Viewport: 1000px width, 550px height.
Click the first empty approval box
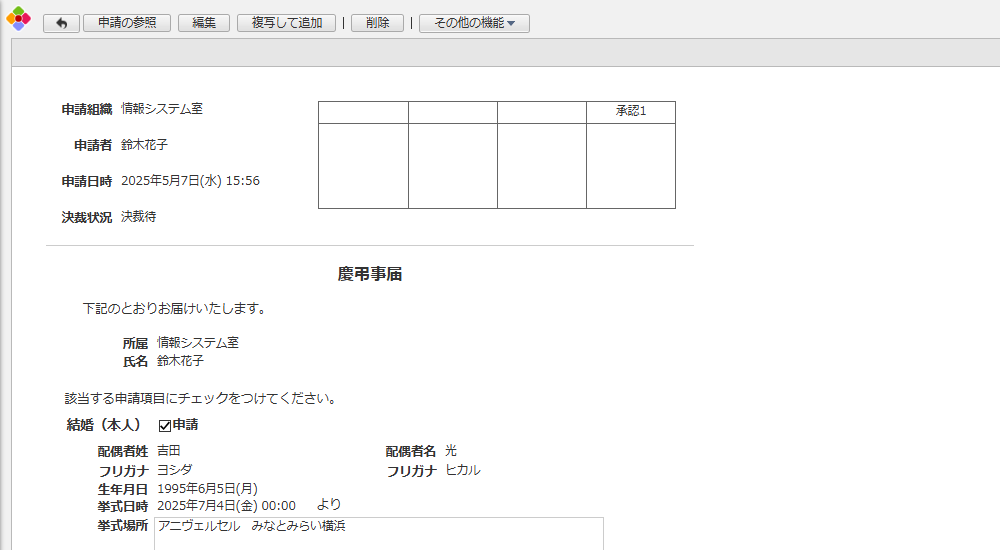coord(363,166)
